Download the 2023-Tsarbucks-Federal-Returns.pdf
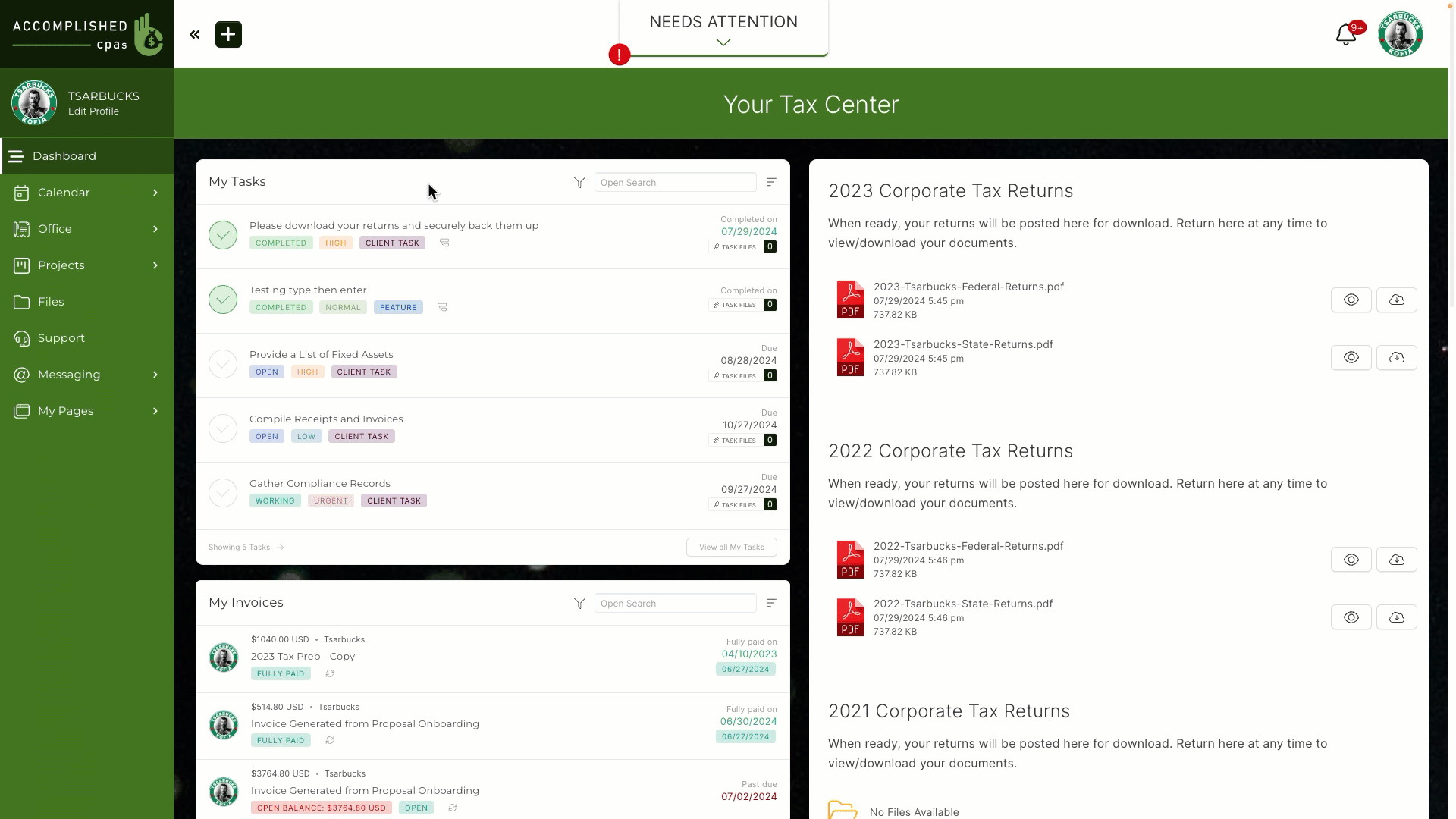 pos(1397,299)
